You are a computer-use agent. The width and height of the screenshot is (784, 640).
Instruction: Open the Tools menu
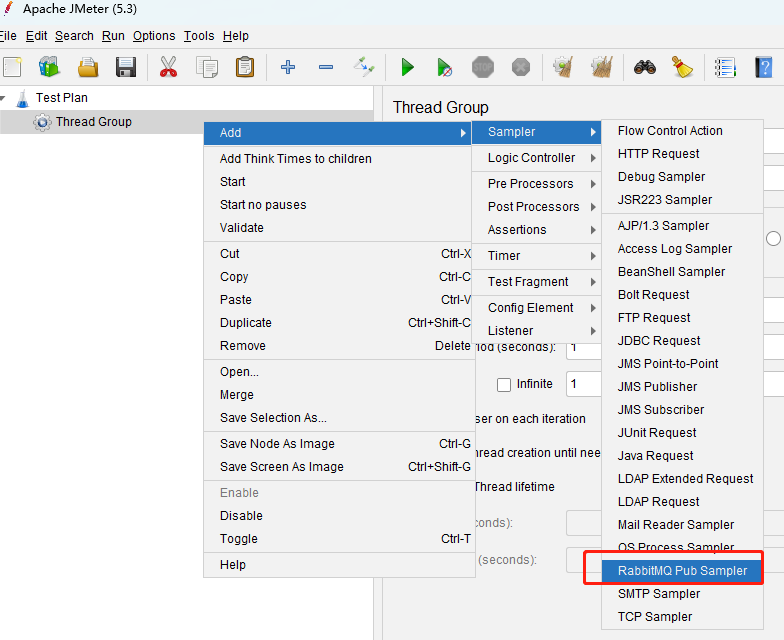[x=199, y=36]
